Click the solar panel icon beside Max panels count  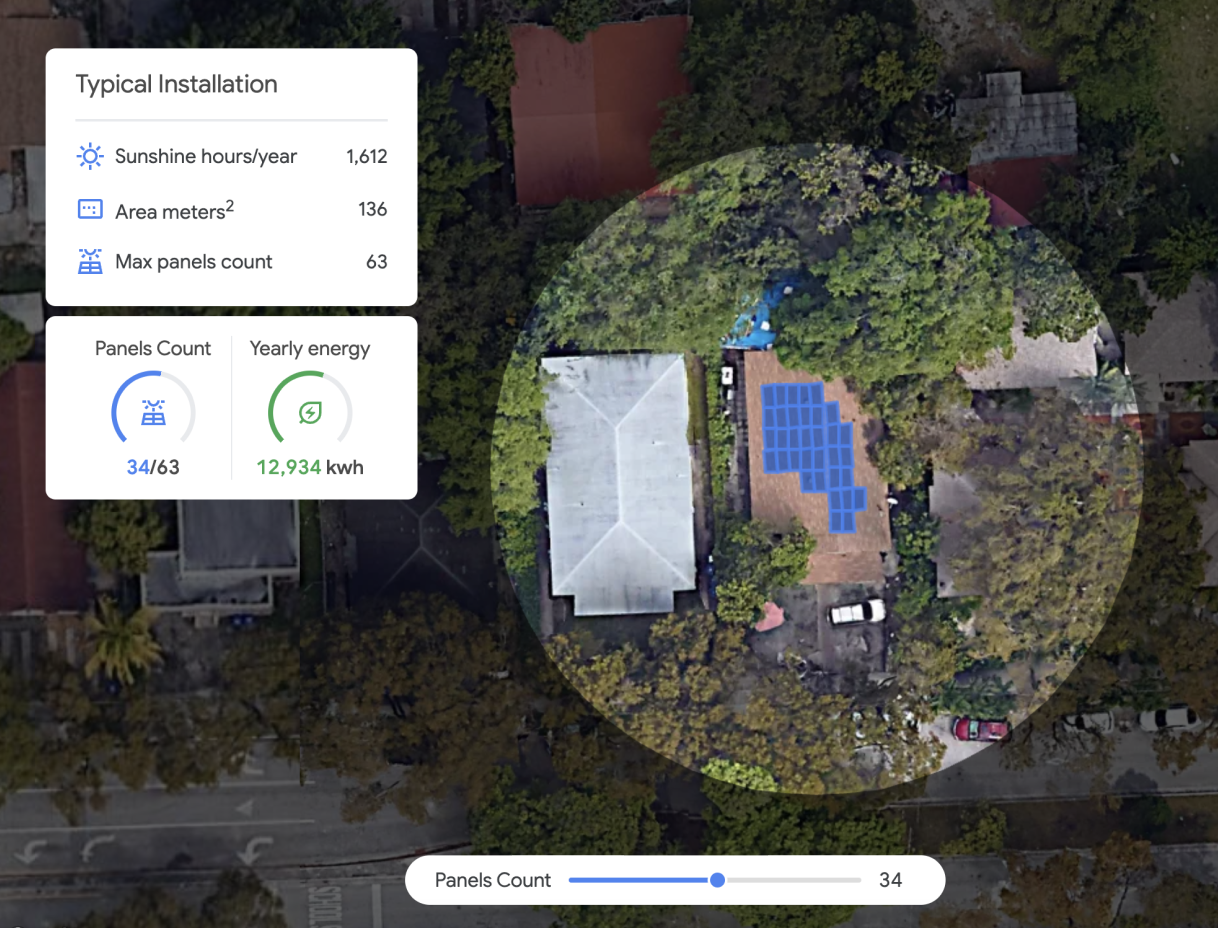[x=90, y=262]
